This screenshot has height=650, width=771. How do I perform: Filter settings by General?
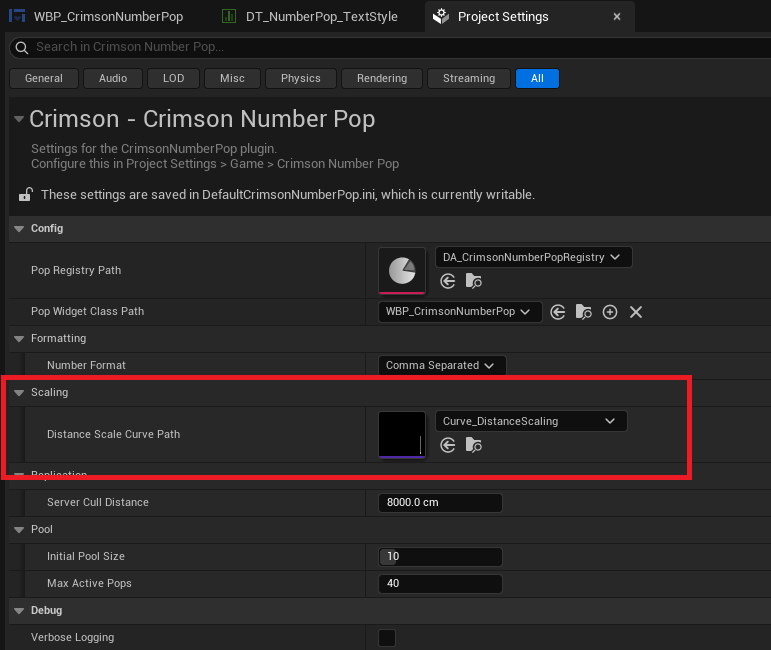coord(44,79)
